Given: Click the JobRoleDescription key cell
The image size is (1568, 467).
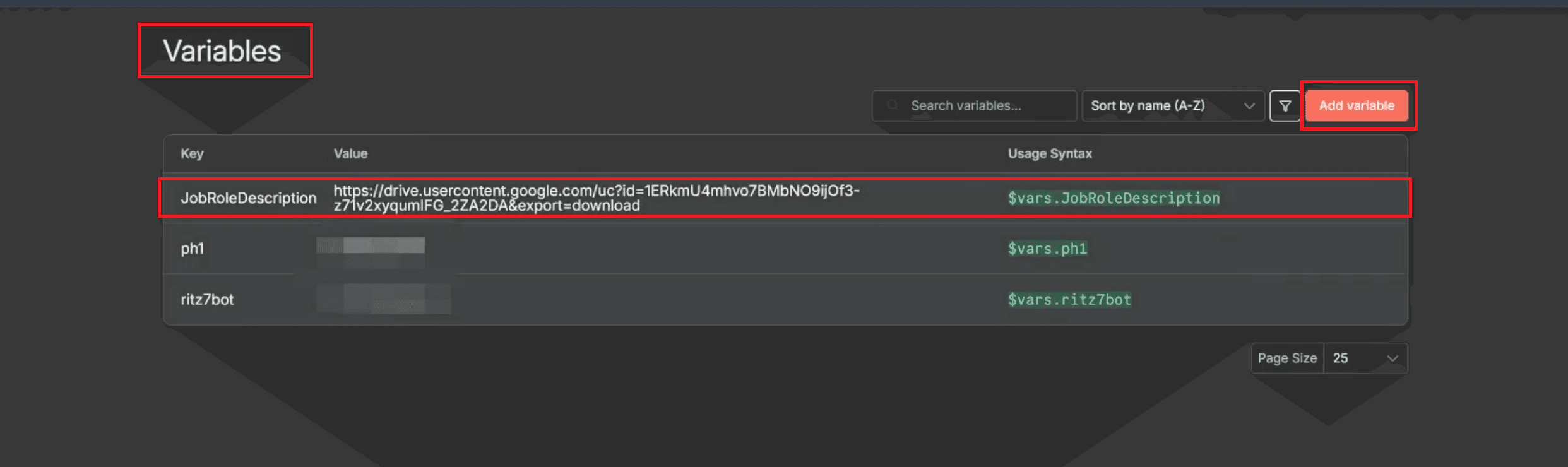Looking at the screenshot, I should click(x=249, y=198).
